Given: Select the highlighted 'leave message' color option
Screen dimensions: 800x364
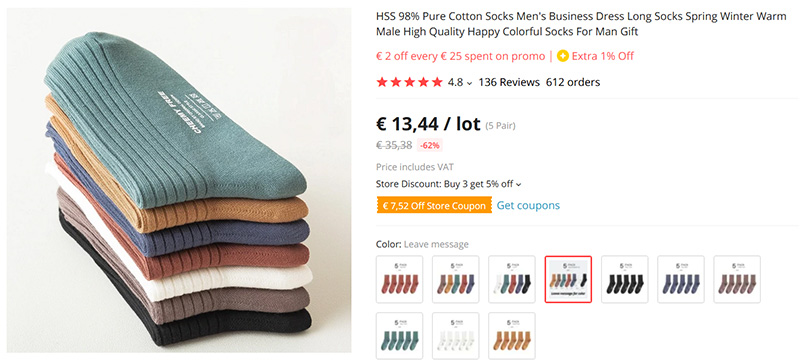Looking at the screenshot, I should tap(568, 279).
